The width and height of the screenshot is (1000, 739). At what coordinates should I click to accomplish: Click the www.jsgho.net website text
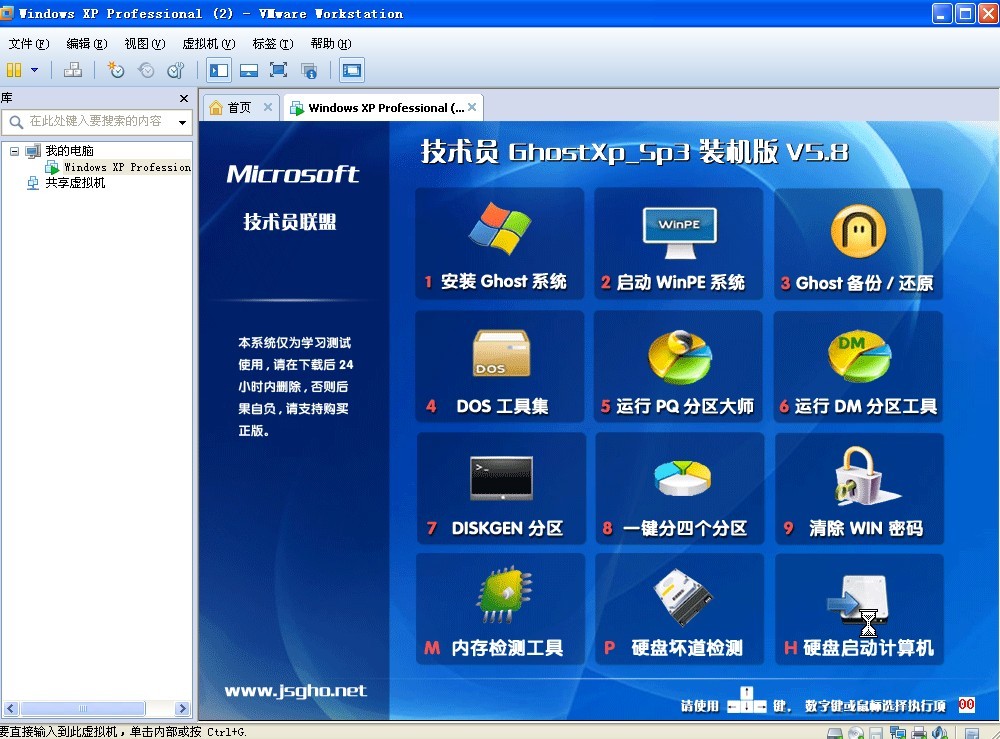pyautogui.click(x=295, y=691)
